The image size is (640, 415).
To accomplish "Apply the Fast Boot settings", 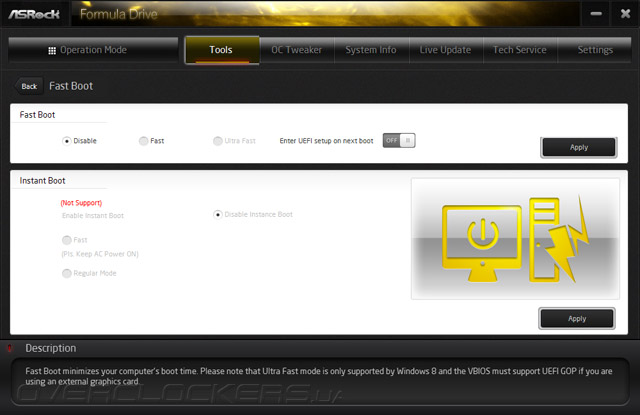I will pyautogui.click(x=579, y=147).
